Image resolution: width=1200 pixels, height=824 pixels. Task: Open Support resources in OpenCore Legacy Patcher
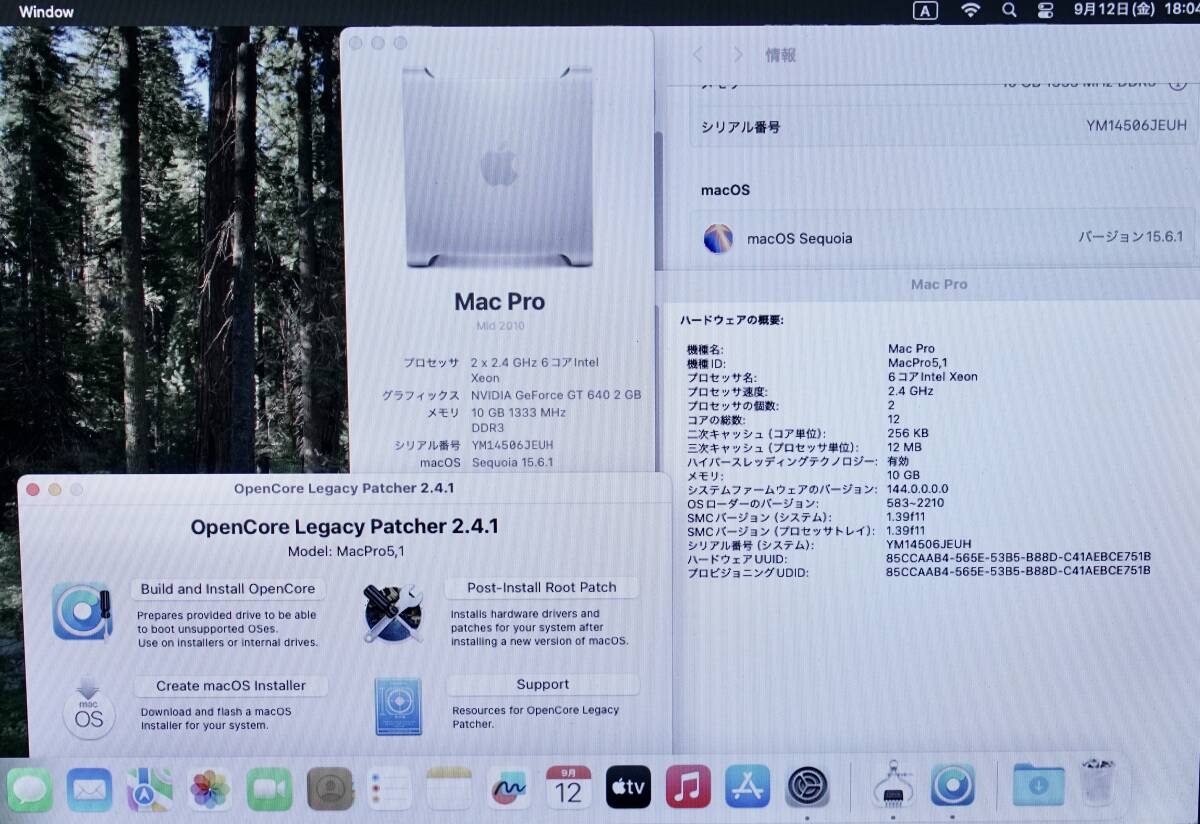[542, 684]
